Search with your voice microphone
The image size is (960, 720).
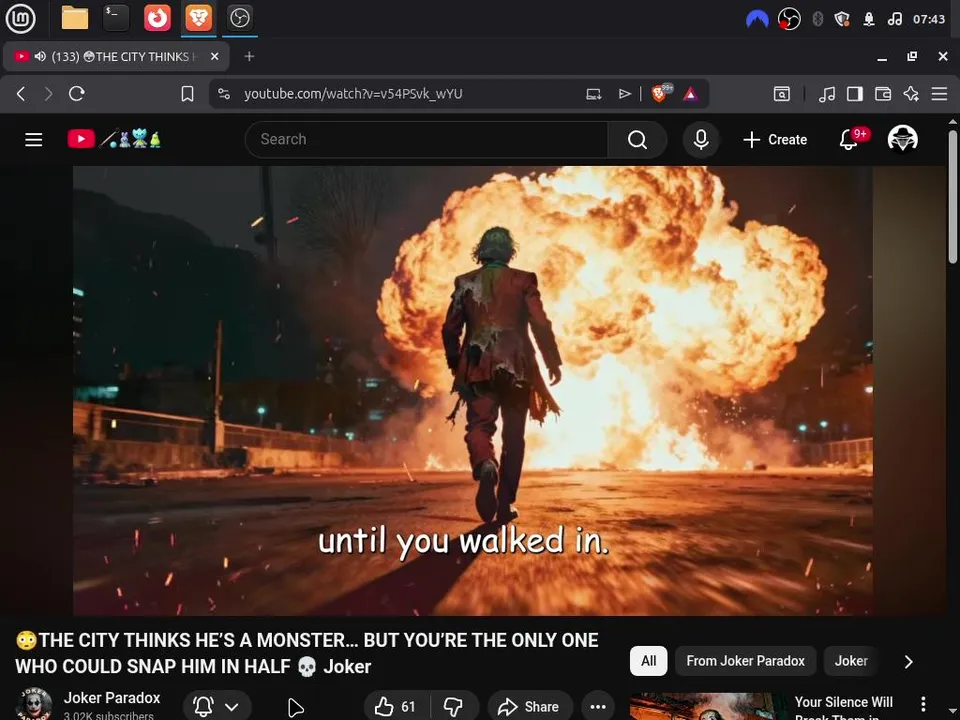pyautogui.click(x=701, y=140)
